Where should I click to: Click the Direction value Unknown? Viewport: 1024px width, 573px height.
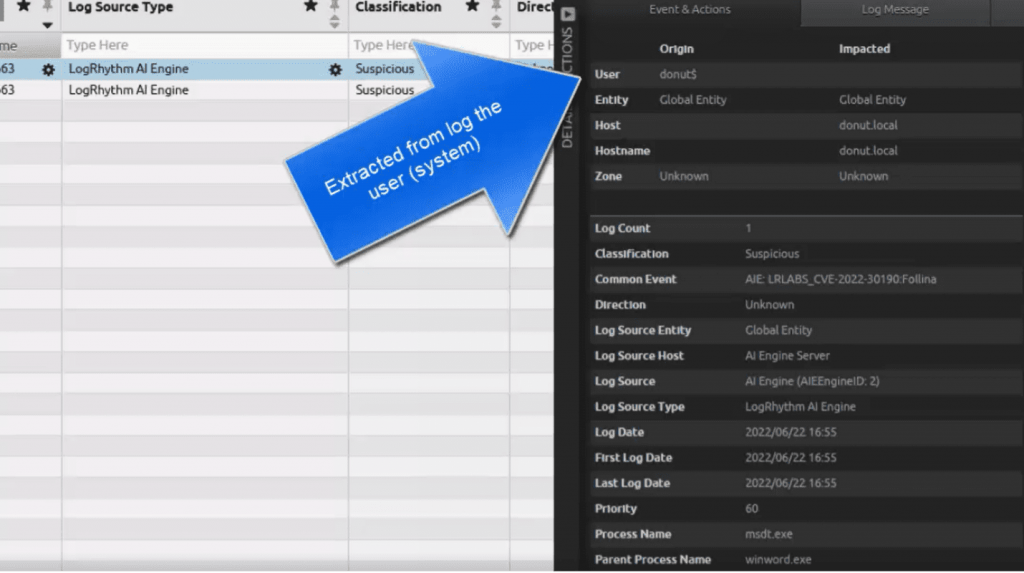point(769,305)
